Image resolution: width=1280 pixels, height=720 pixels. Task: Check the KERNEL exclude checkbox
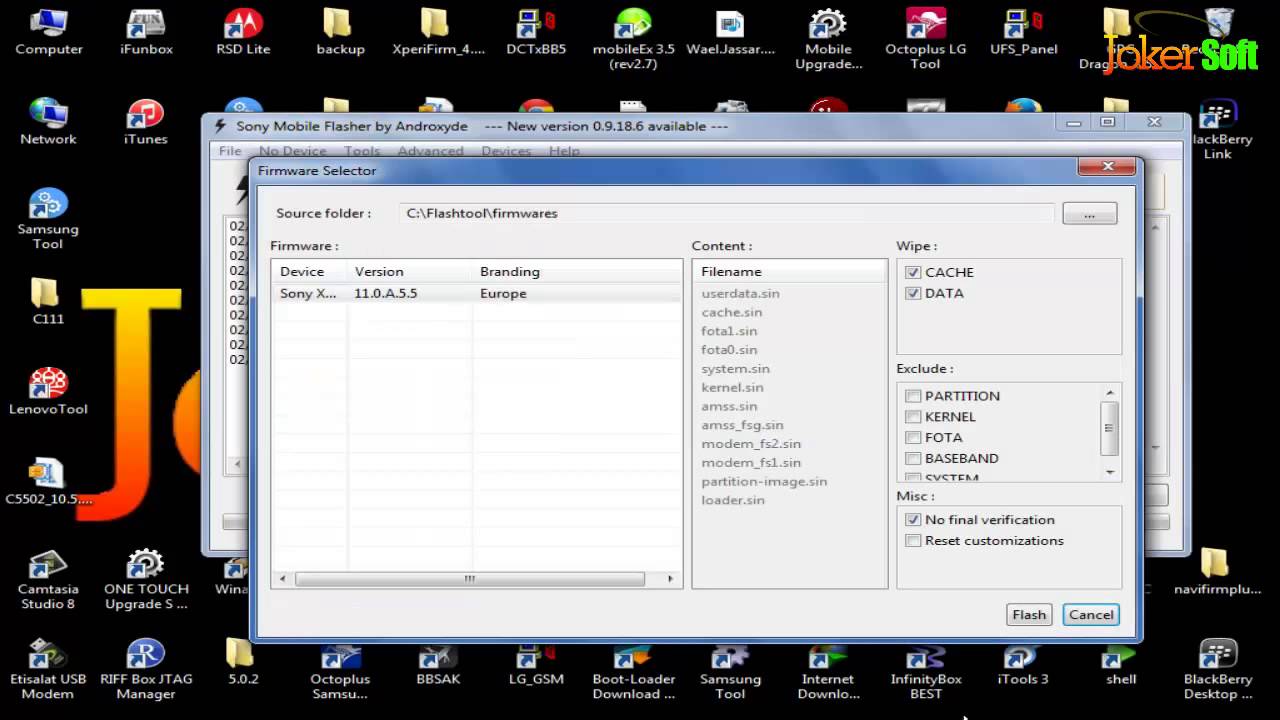tap(913, 417)
